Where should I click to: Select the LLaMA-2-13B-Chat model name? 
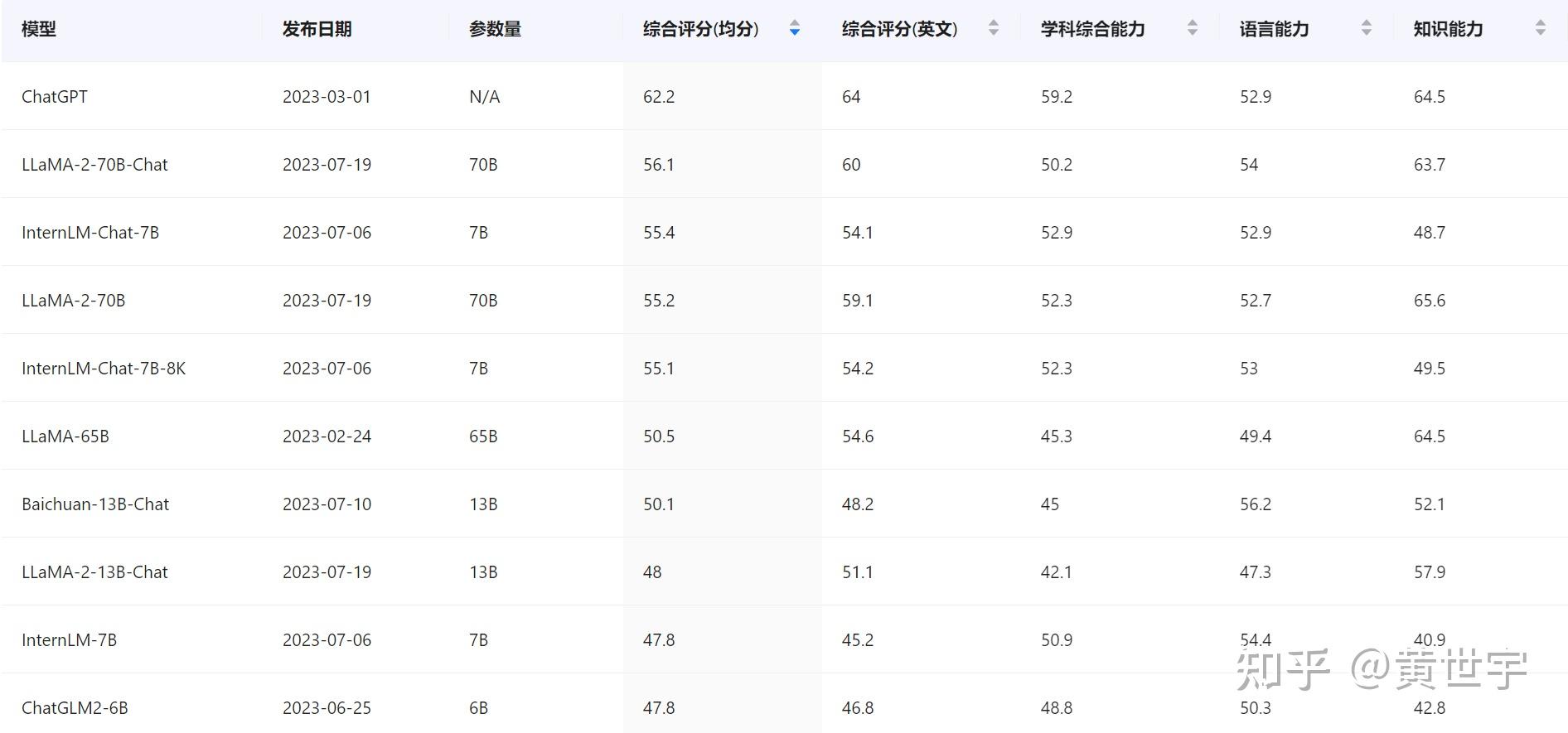click(94, 572)
